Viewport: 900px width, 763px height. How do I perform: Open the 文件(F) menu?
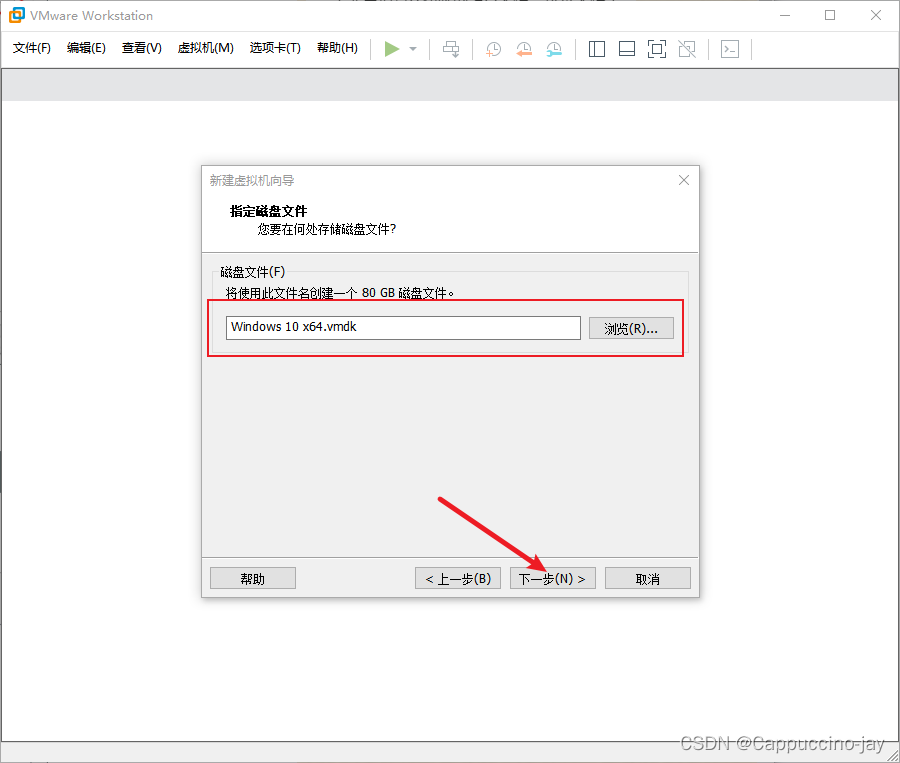point(32,48)
